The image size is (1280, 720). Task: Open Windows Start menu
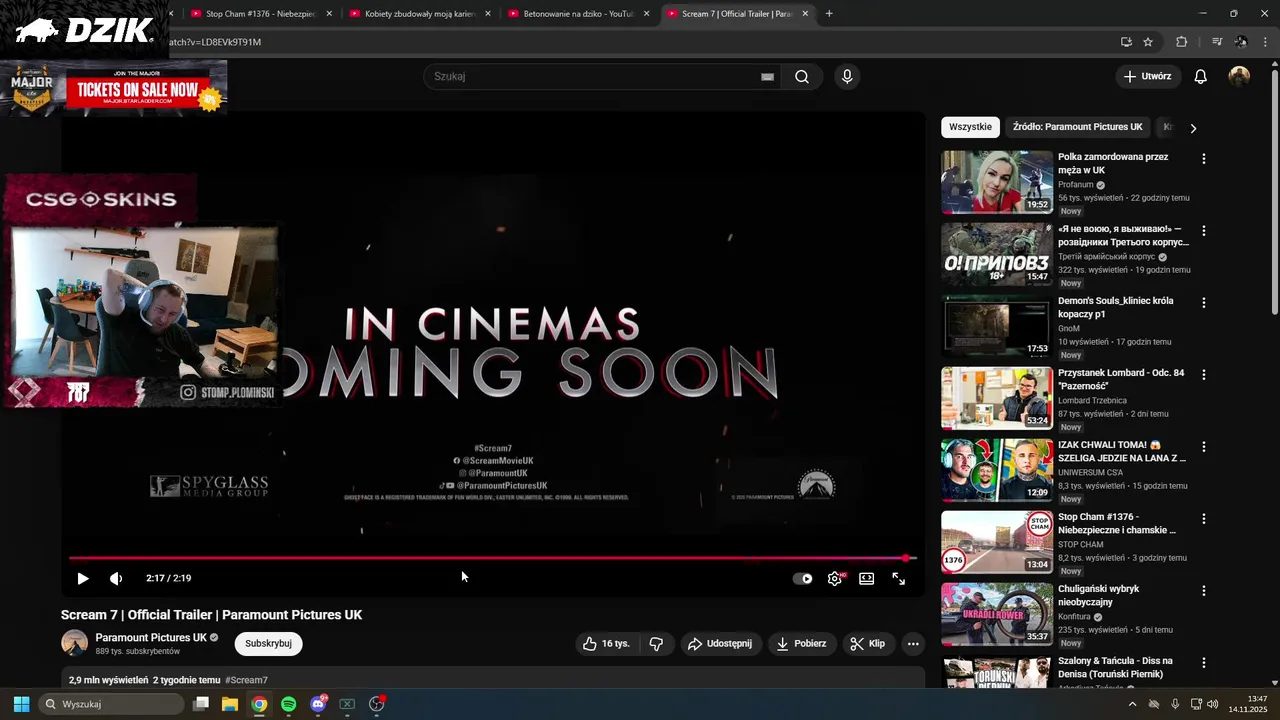pos(21,704)
